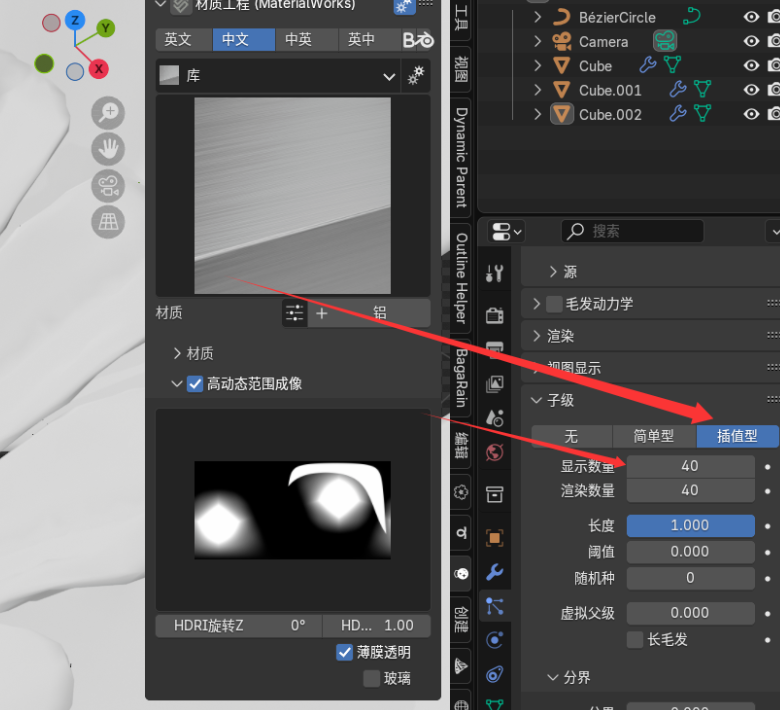
Task: Collapse the Clumping sub-panel
Action: 553,677
